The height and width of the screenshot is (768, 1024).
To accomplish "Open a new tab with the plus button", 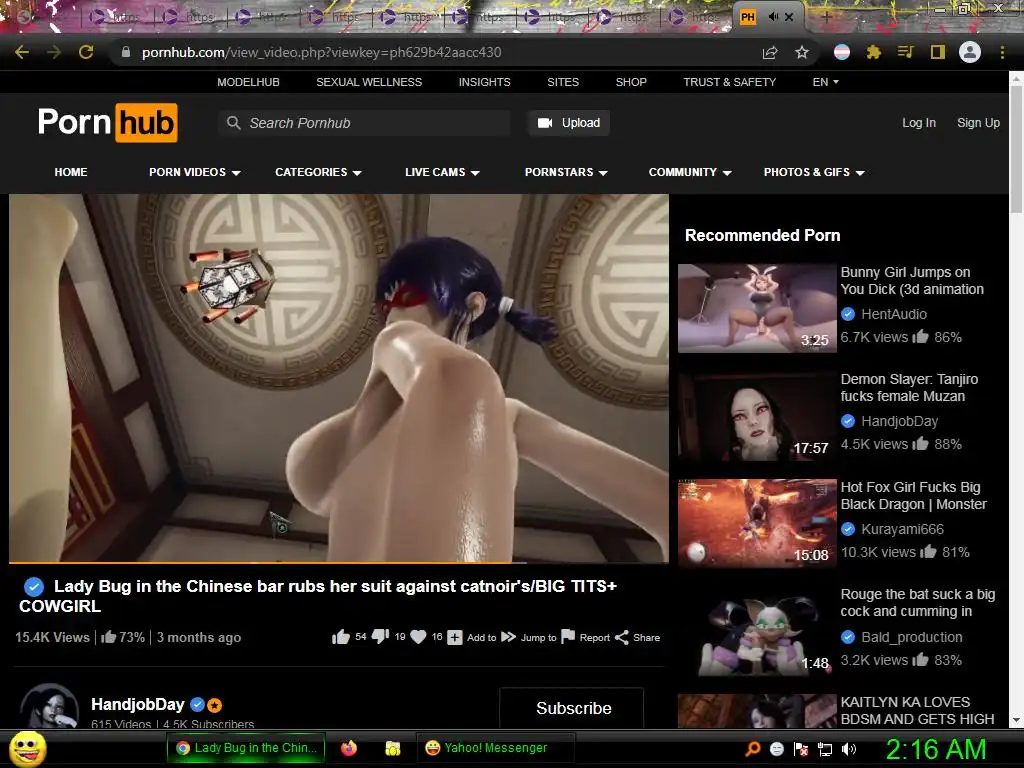I will point(826,17).
